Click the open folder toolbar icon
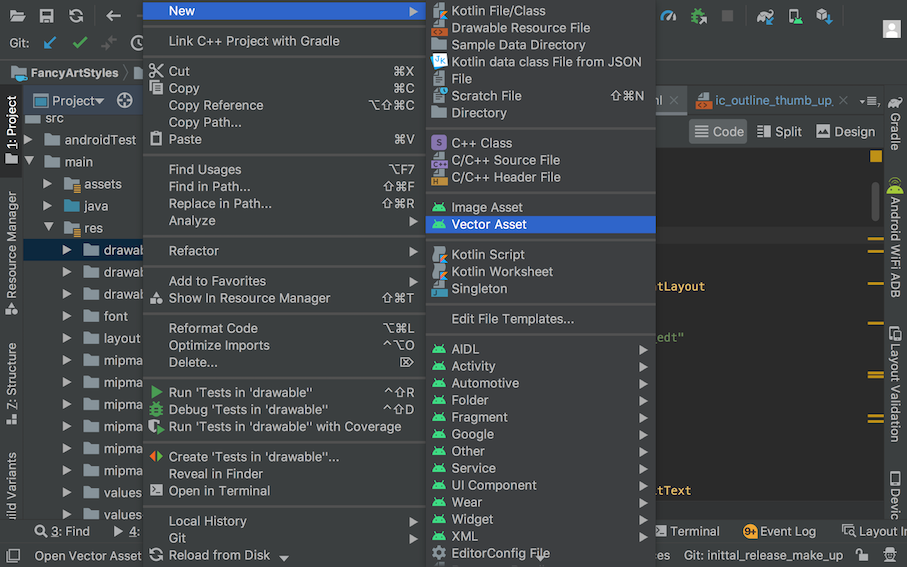This screenshot has height=567, width=907. [17, 16]
